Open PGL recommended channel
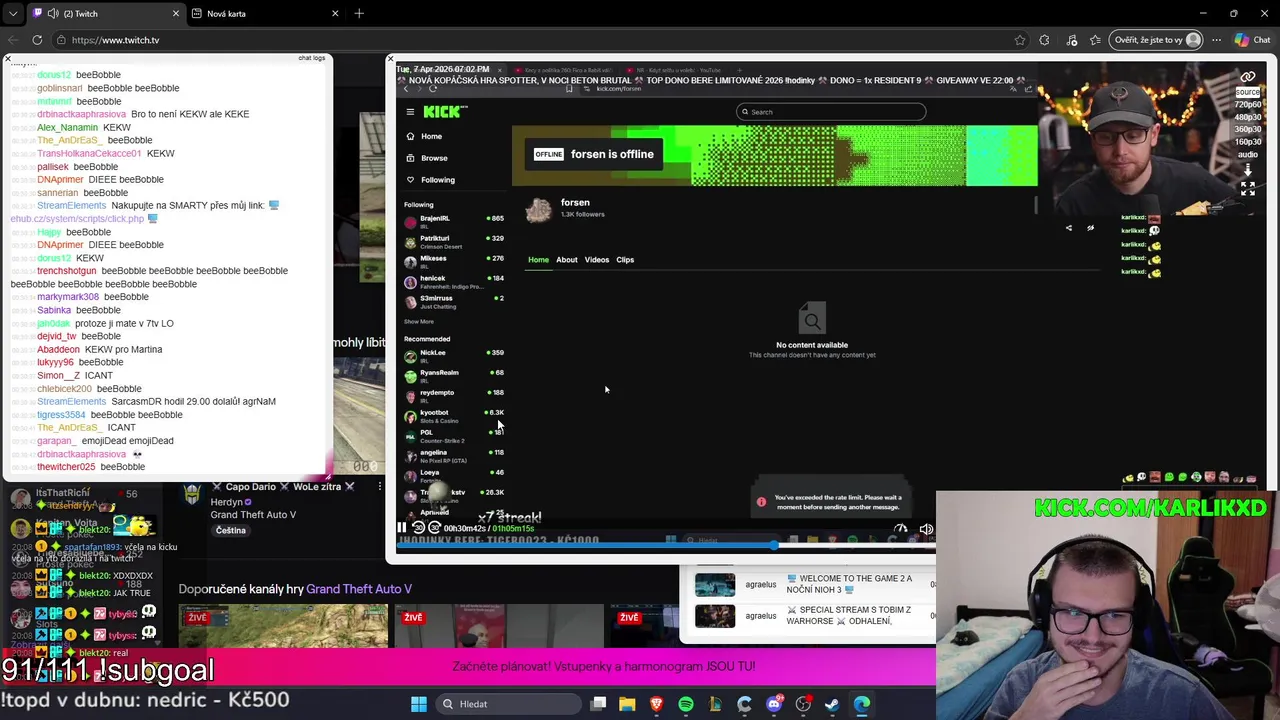 (454, 435)
